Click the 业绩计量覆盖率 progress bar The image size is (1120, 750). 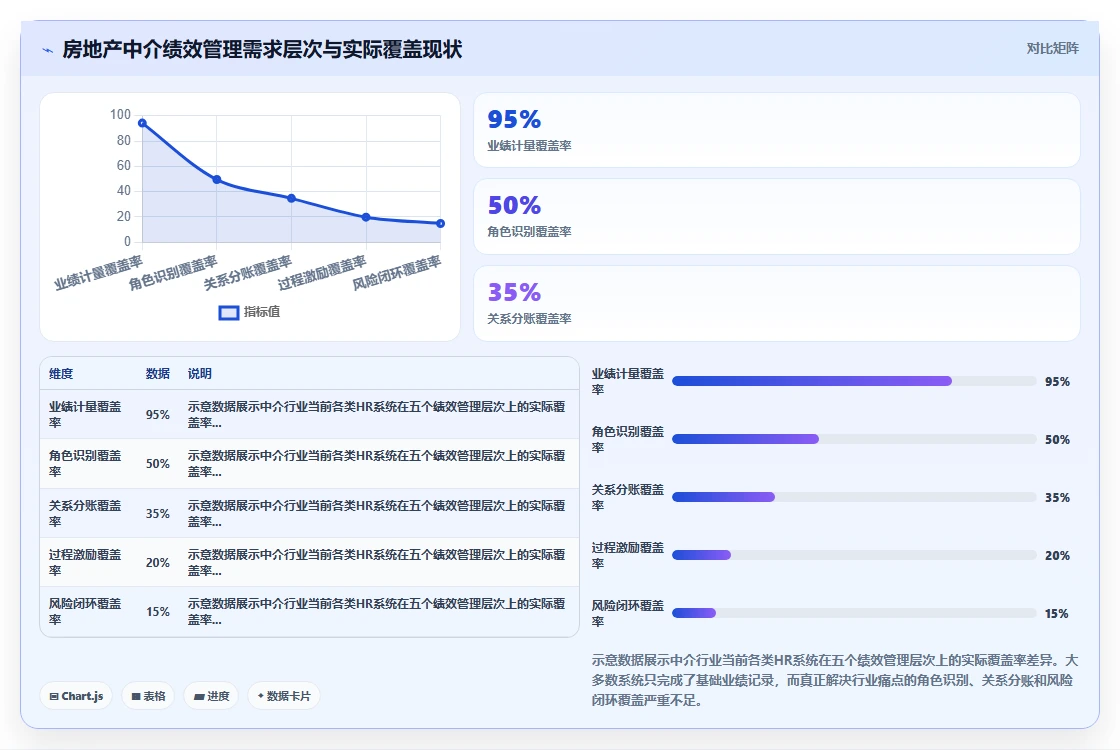click(x=854, y=381)
